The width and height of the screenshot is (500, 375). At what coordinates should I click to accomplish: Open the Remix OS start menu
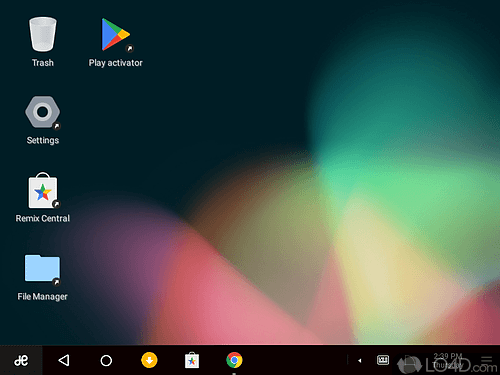pos(21,360)
